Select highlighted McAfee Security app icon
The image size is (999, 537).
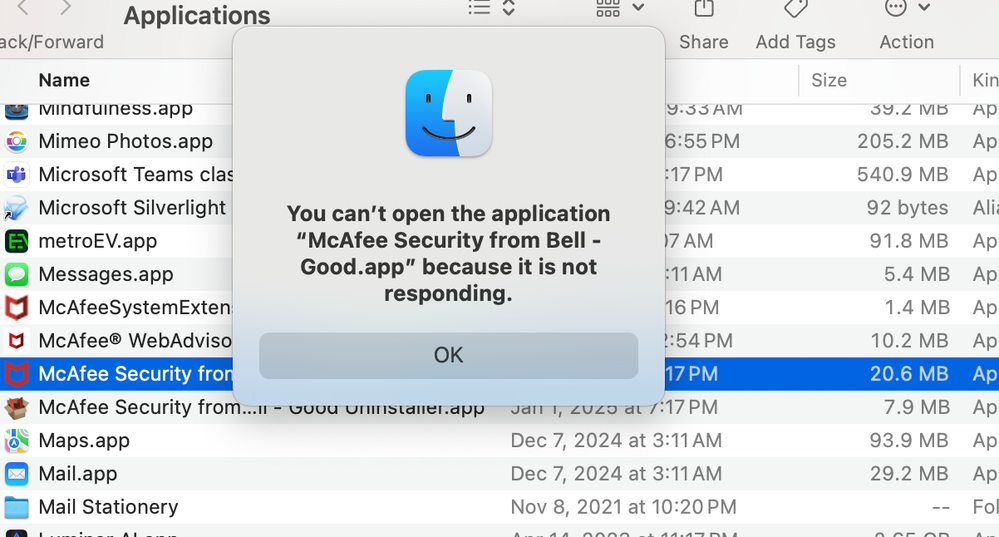[x=17, y=374]
